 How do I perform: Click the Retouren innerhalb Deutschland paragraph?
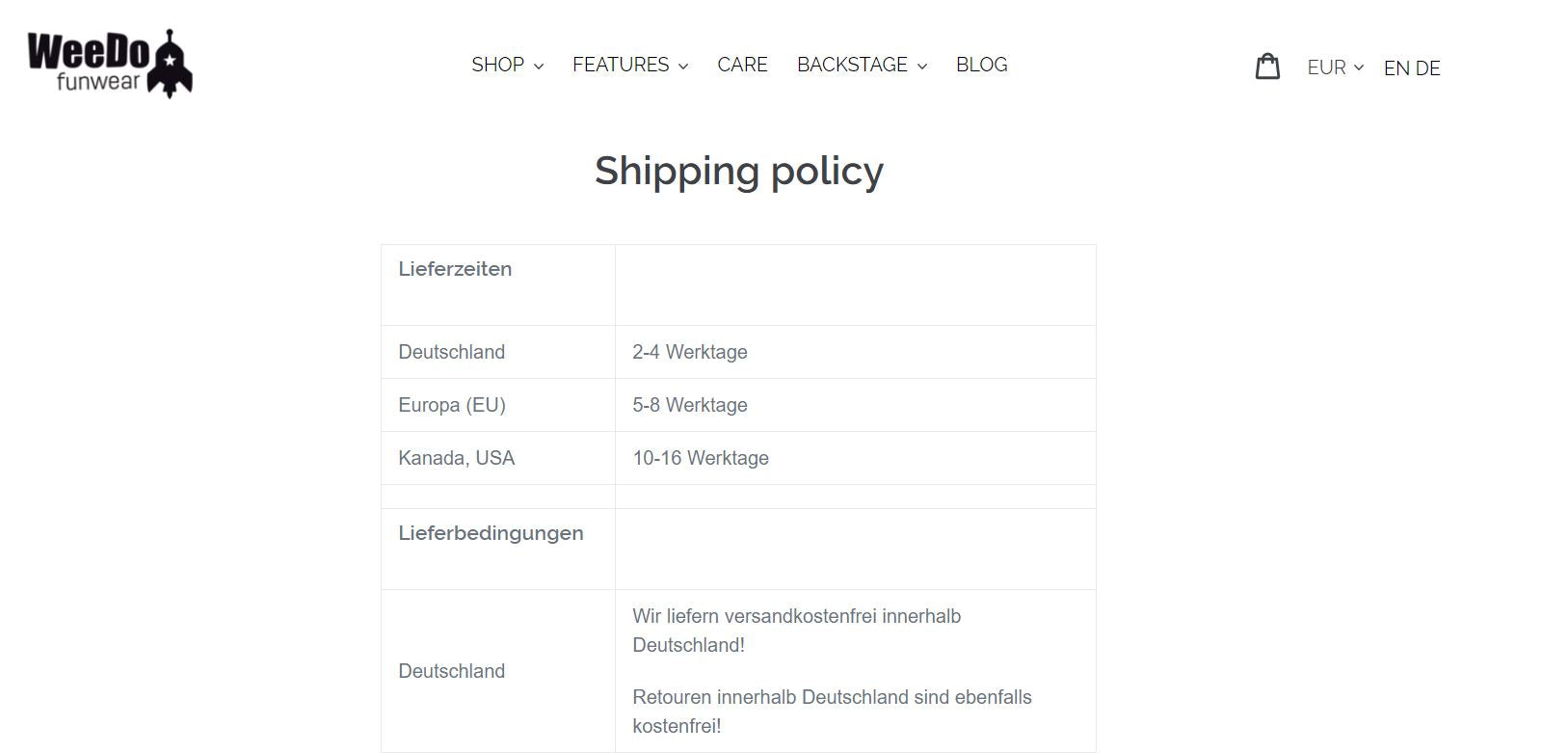tap(832, 712)
